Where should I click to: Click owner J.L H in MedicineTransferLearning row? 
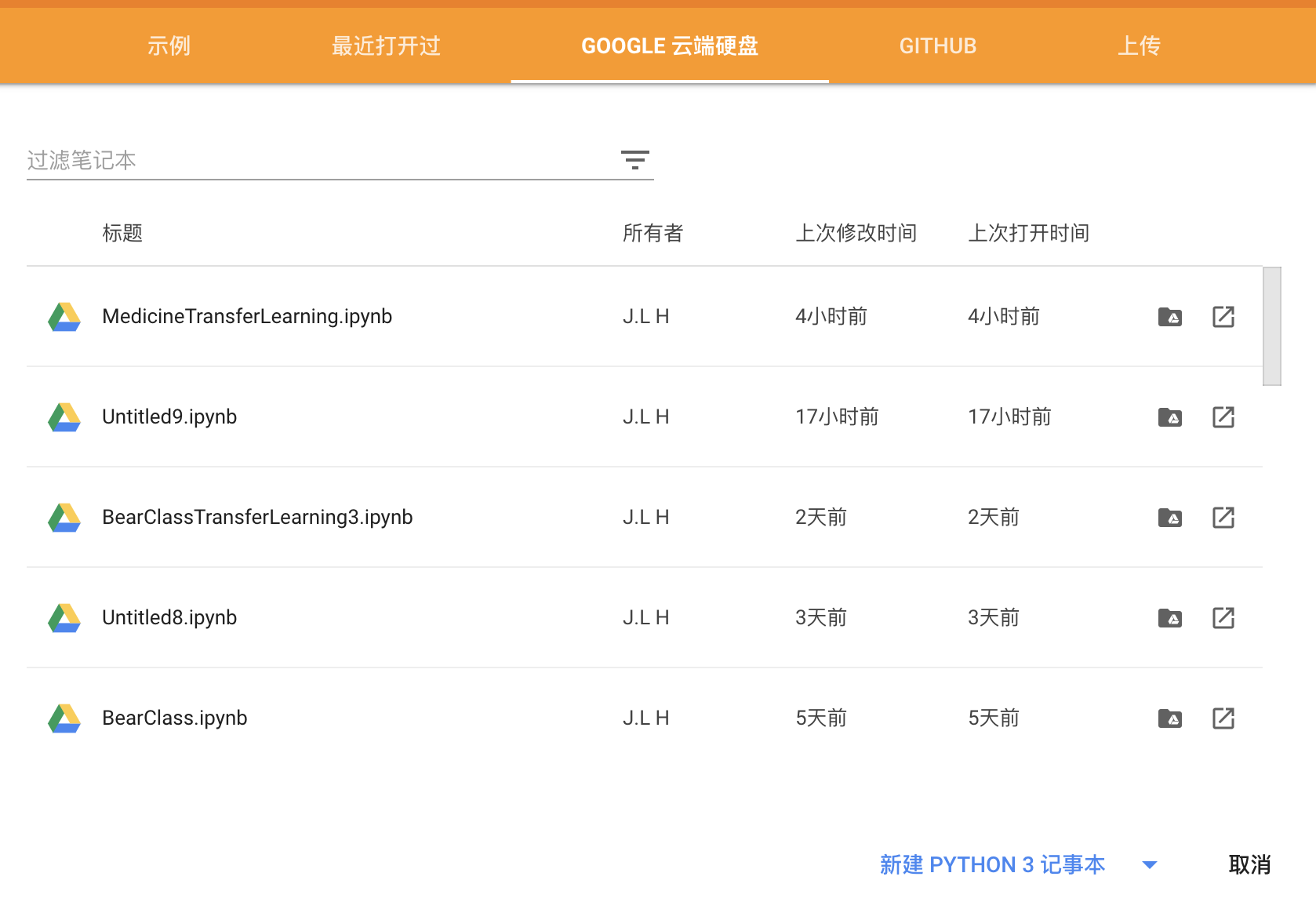click(646, 317)
